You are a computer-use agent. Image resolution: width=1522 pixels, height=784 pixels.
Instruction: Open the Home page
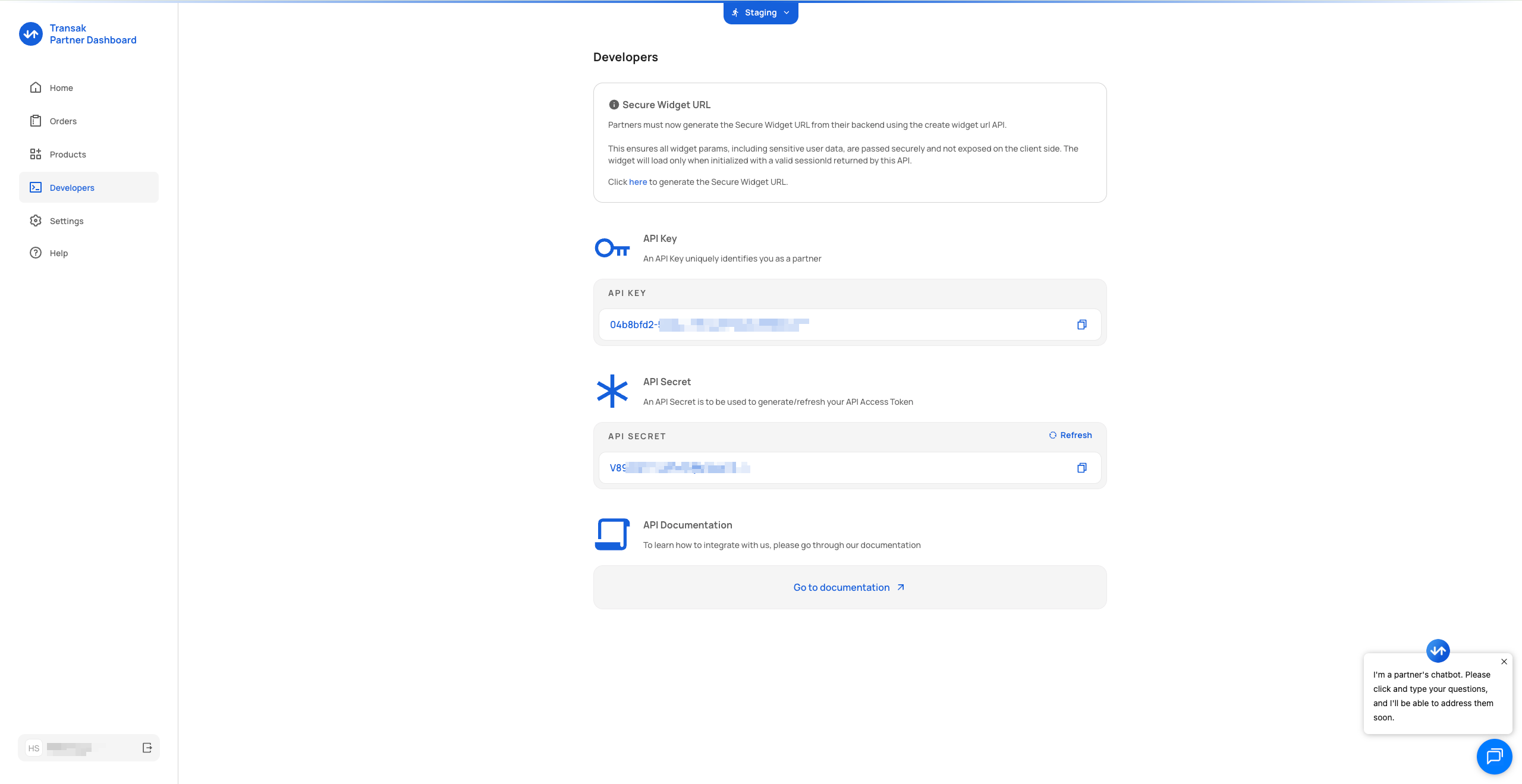pos(61,88)
